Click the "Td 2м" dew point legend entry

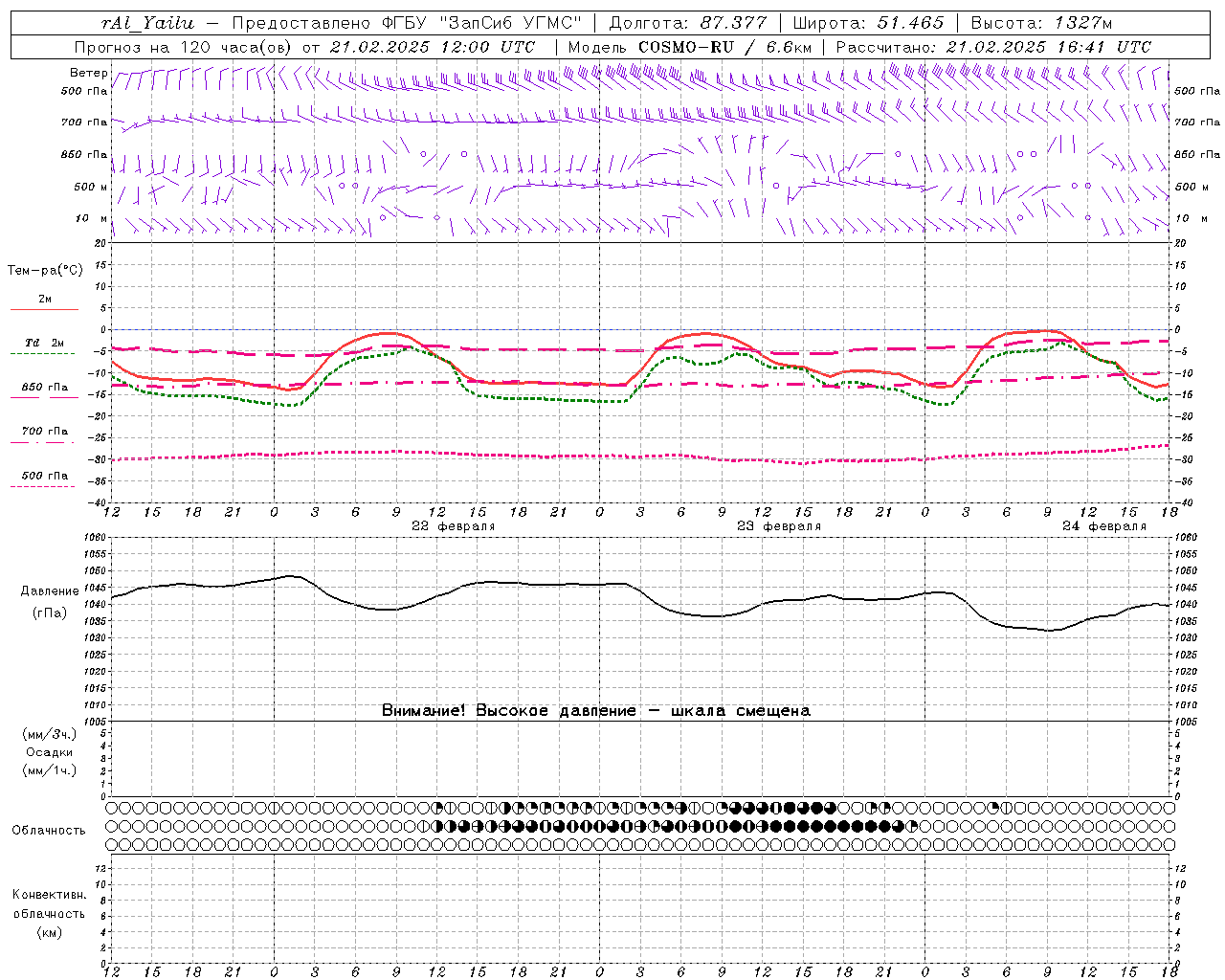pos(45,343)
